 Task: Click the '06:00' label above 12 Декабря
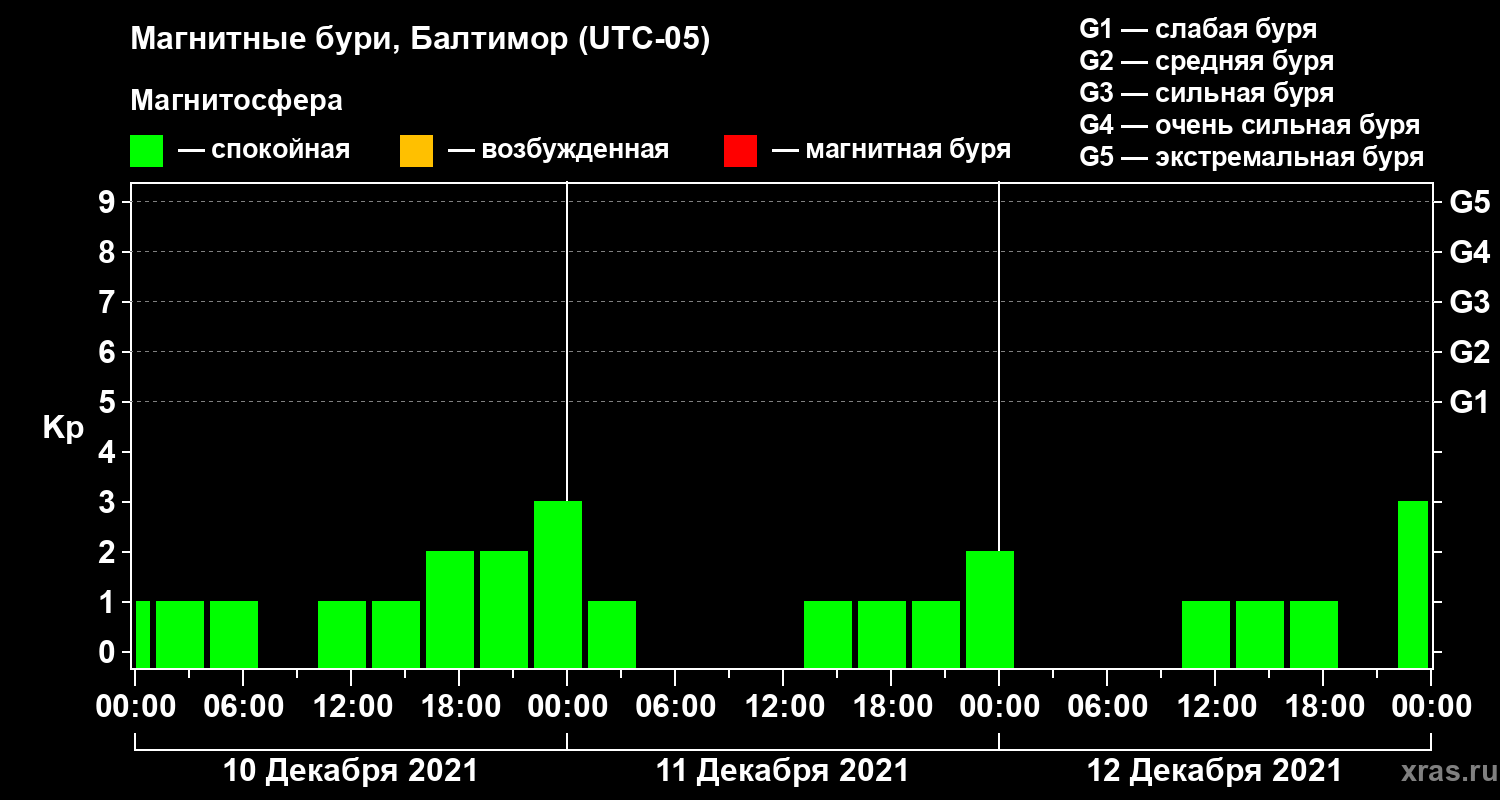1107,706
